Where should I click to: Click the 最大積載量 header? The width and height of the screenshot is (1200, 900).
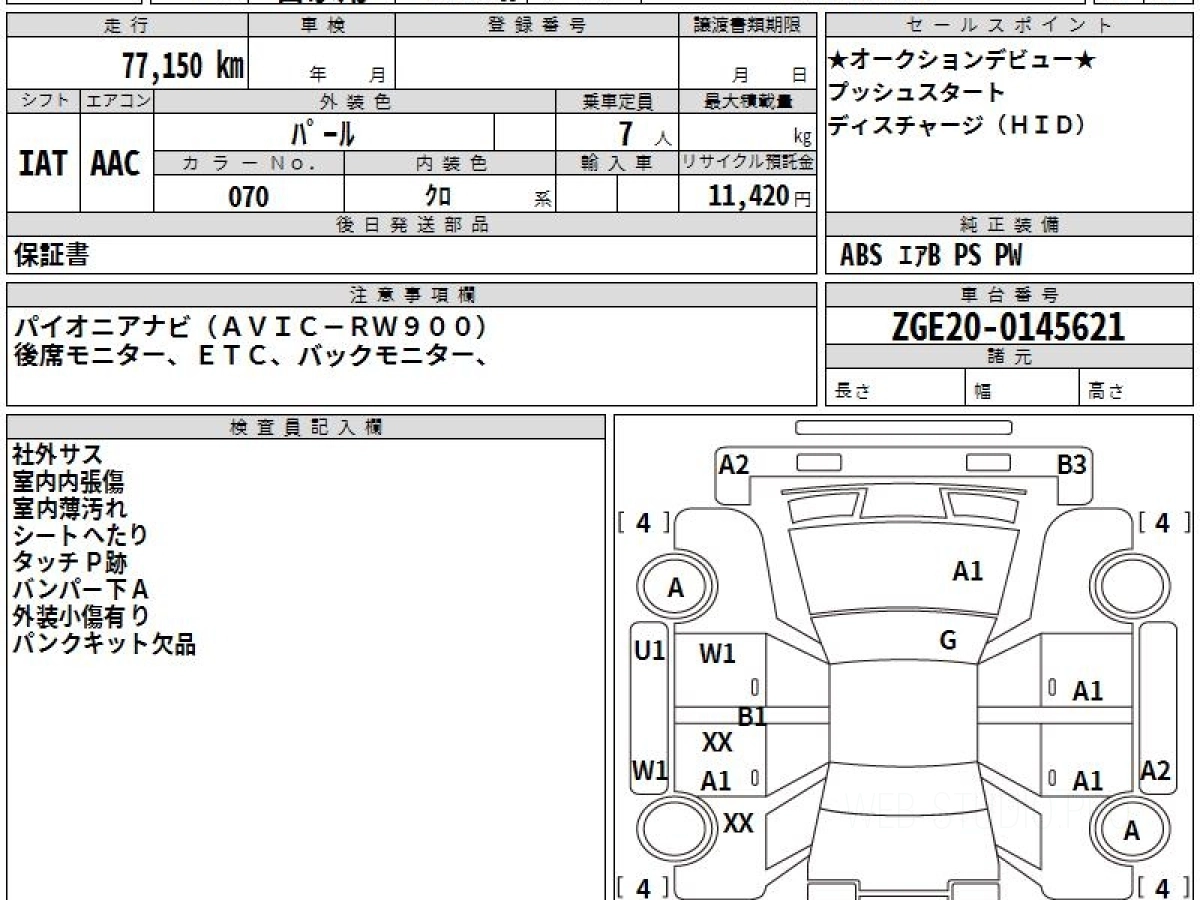[747, 101]
